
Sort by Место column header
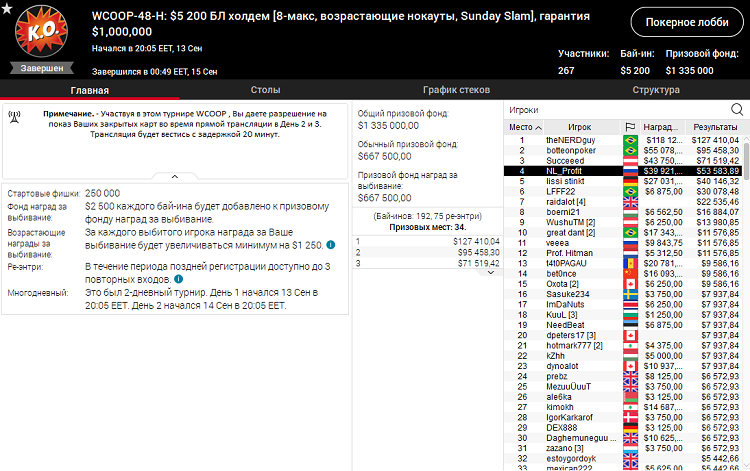point(521,128)
